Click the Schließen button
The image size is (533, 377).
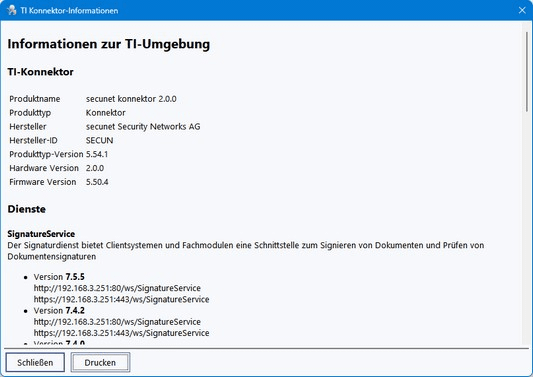pos(35,362)
